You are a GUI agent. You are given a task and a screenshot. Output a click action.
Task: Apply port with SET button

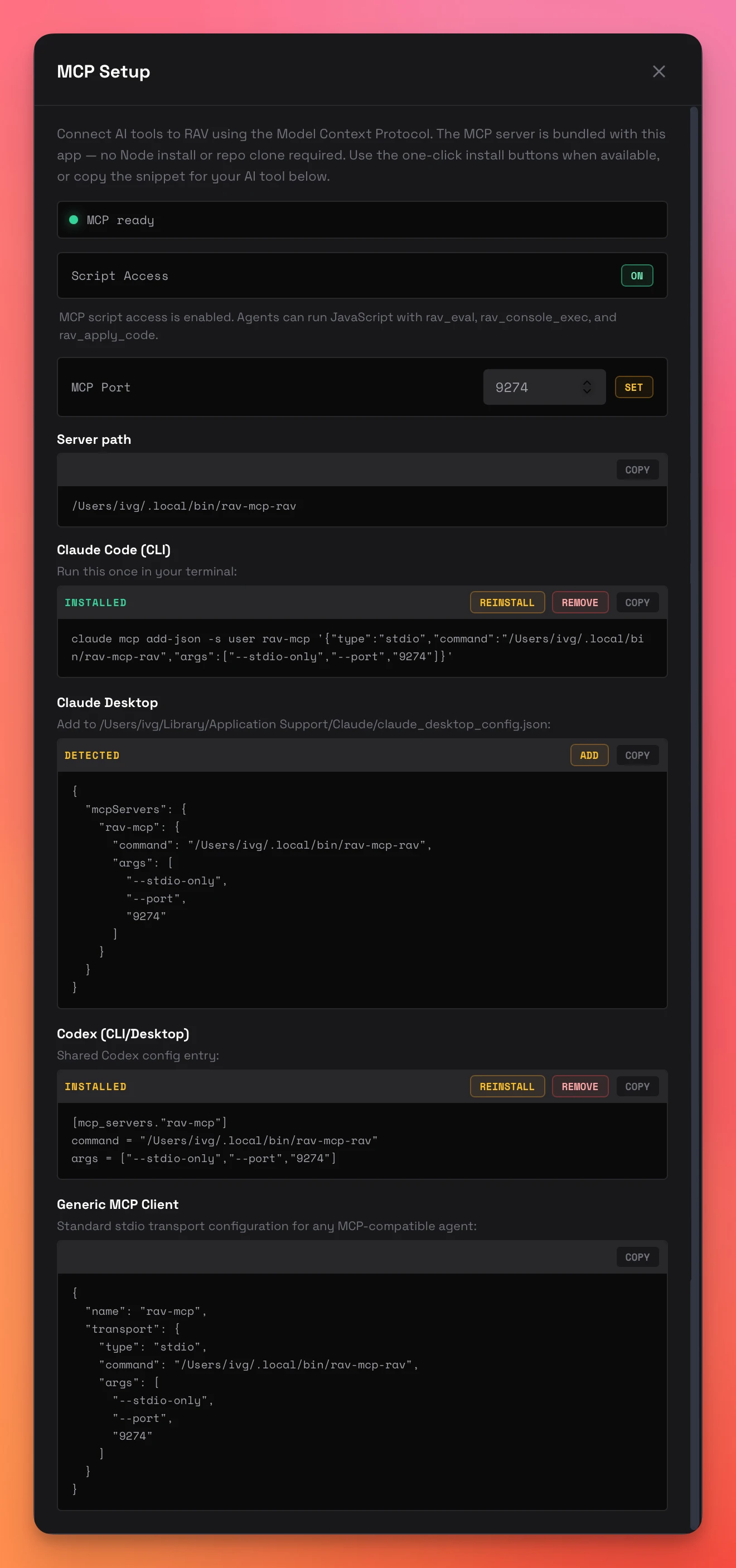pos(634,387)
